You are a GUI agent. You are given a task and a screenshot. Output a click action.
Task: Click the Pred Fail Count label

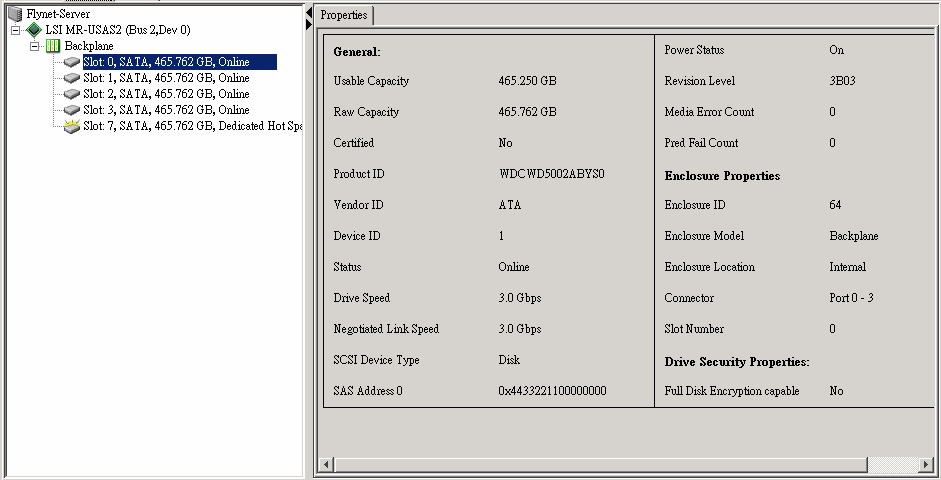tap(702, 143)
